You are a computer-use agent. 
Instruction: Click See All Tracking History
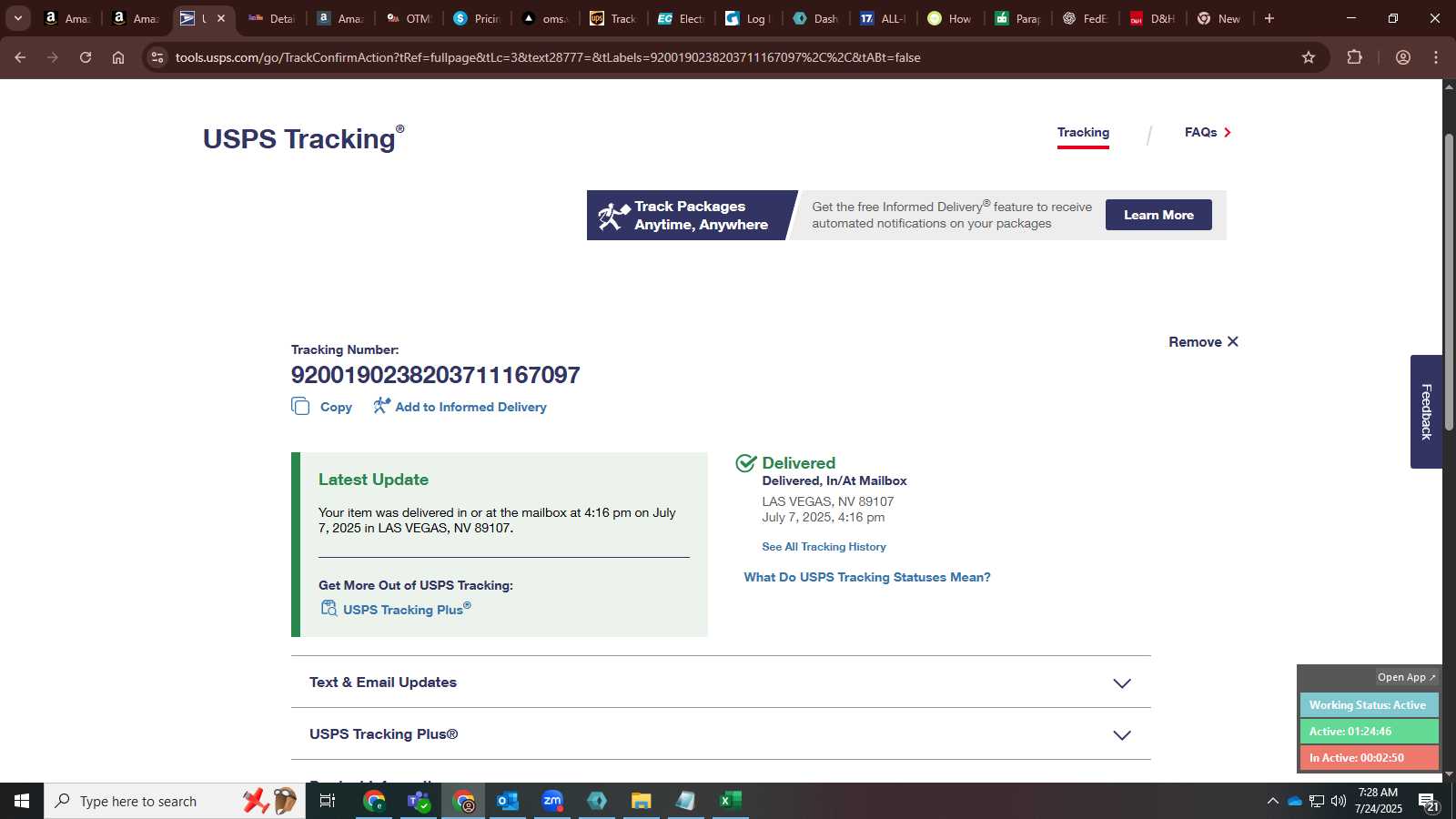[824, 547]
